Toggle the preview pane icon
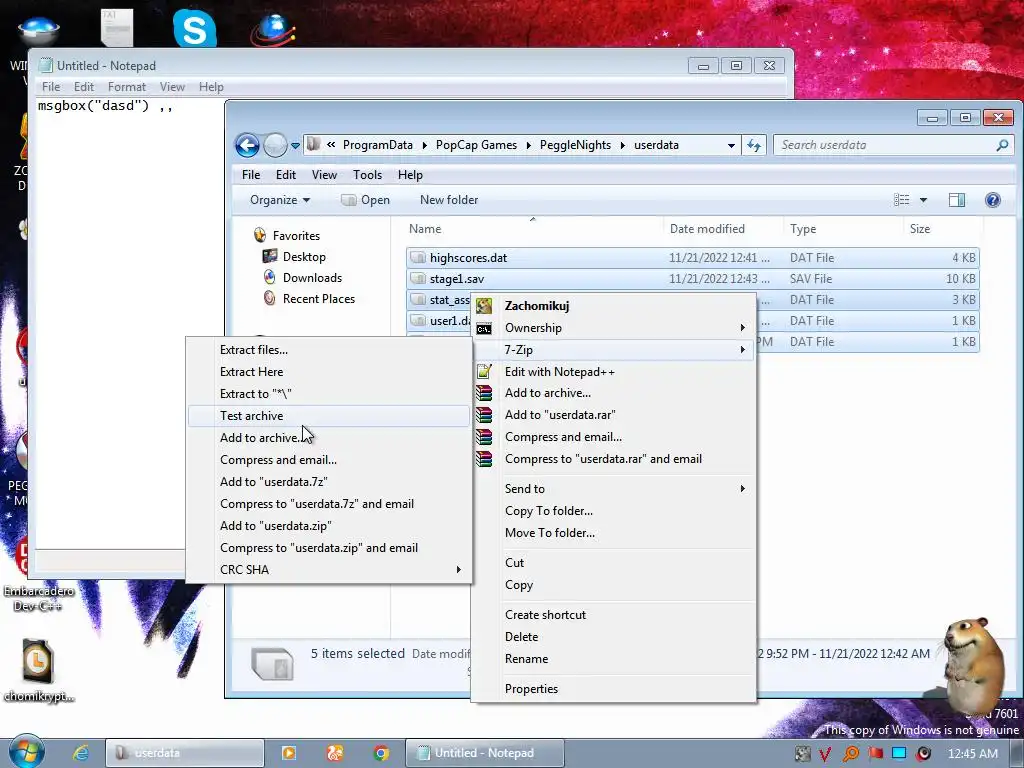 [x=957, y=200]
